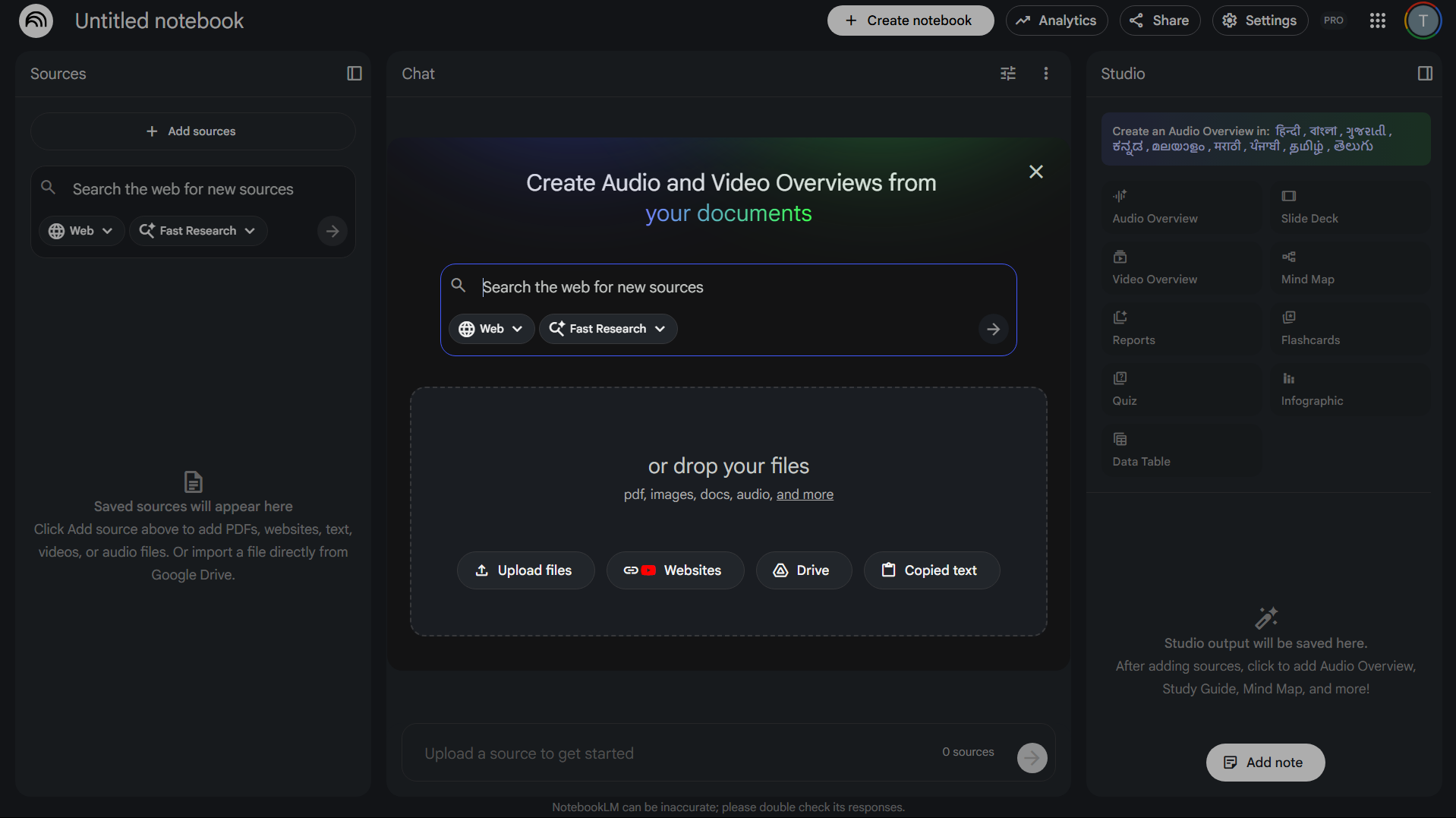This screenshot has width=1456, height=818.
Task: Click Flashcards tile
Action: (x=1351, y=328)
